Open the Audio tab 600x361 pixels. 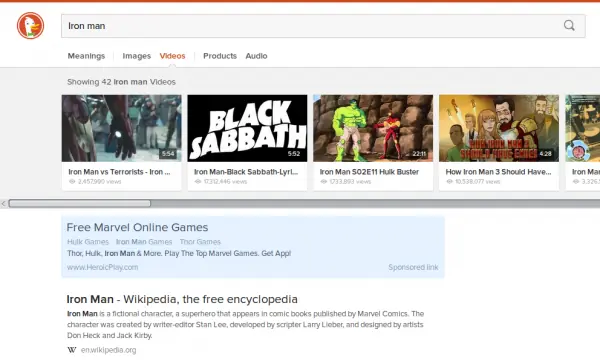[256, 56]
